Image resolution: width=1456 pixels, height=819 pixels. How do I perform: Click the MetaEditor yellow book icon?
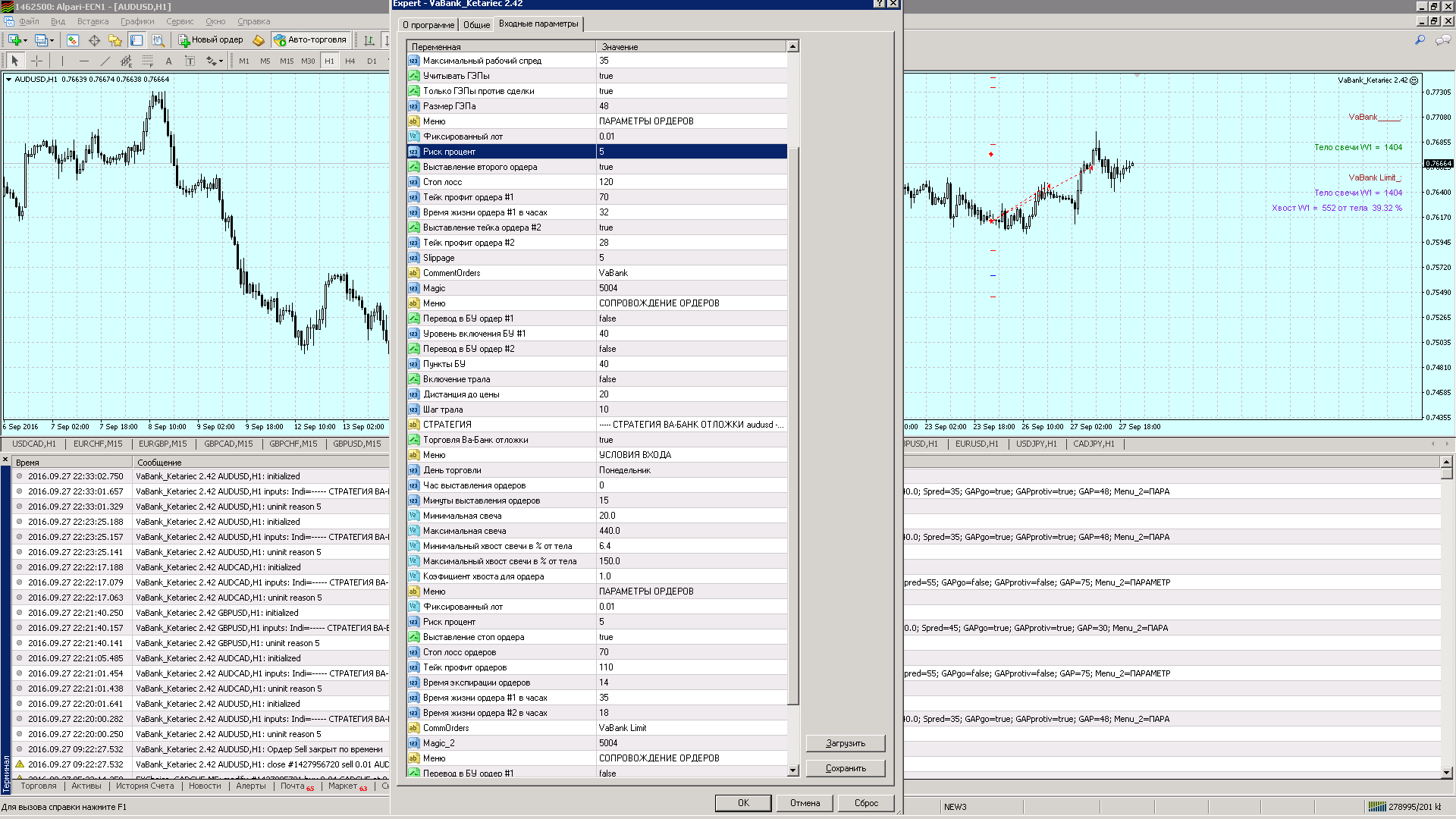pyautogui.click(x=259, y=40)
